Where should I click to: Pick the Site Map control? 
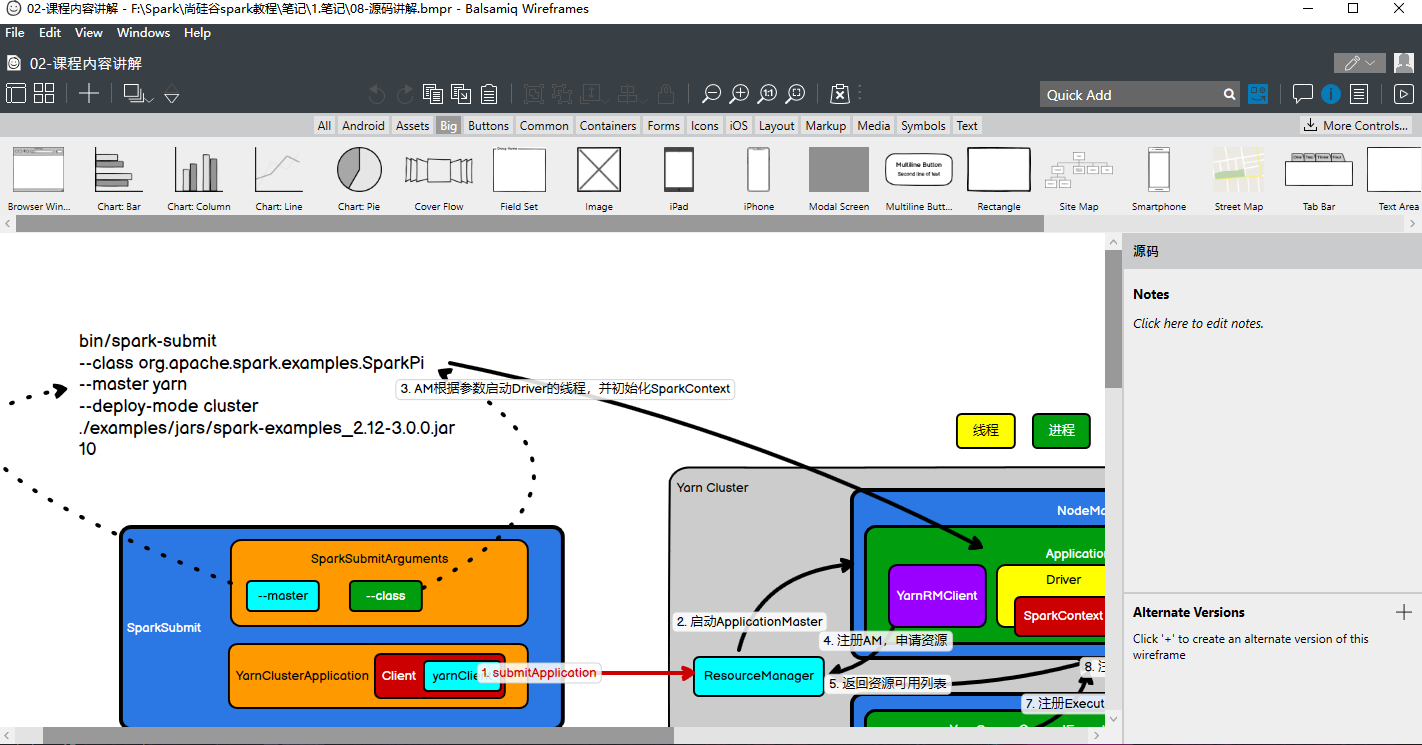coord(1079,178)
